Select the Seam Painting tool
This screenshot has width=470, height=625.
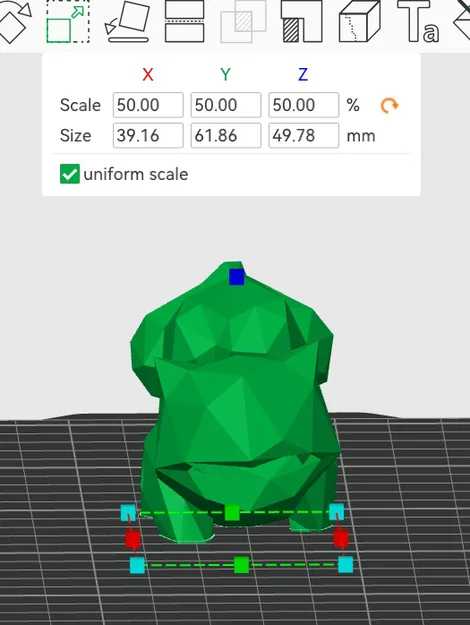click(x=360, y=21)
